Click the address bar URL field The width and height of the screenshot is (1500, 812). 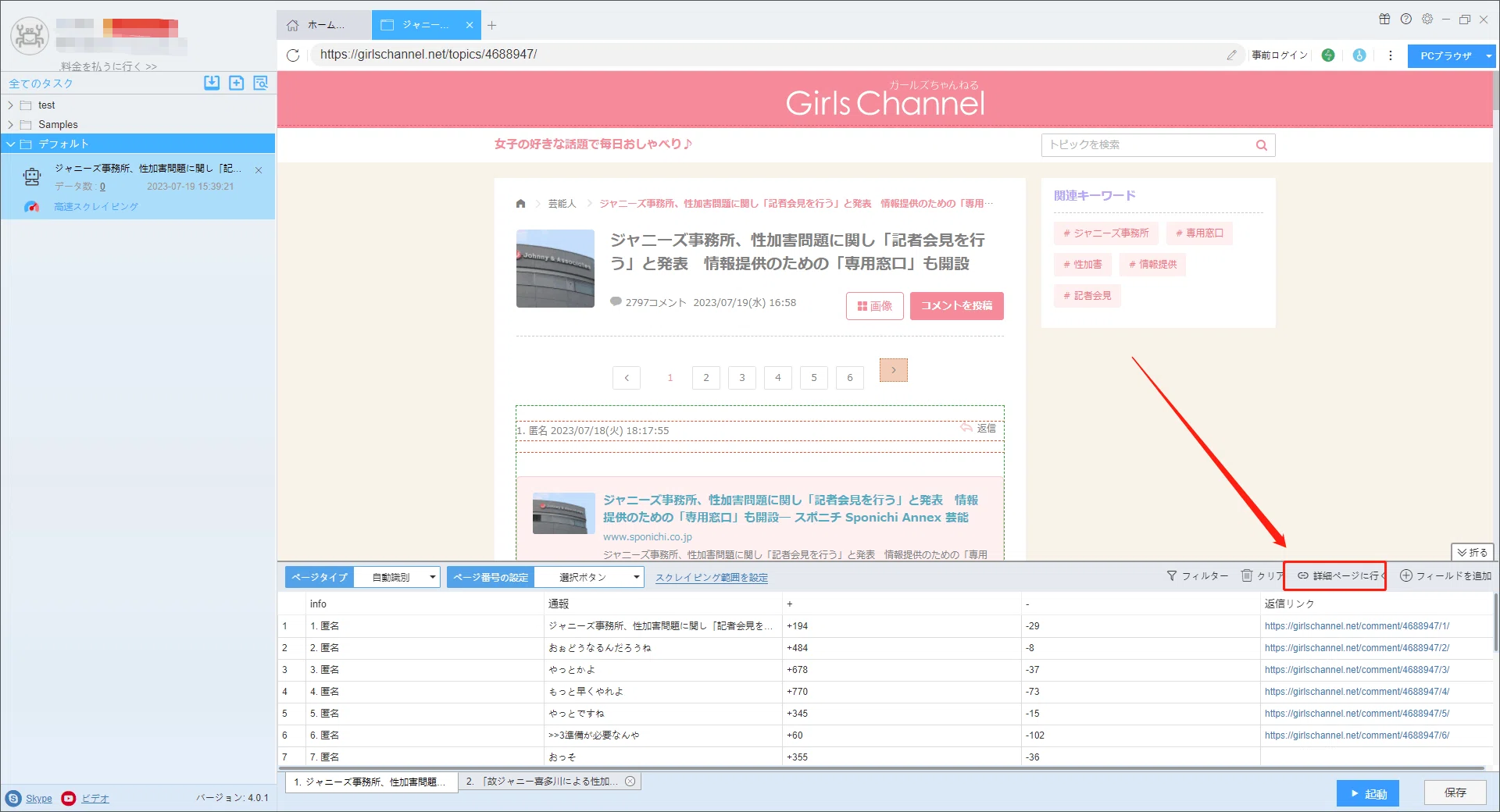[766, 55]
